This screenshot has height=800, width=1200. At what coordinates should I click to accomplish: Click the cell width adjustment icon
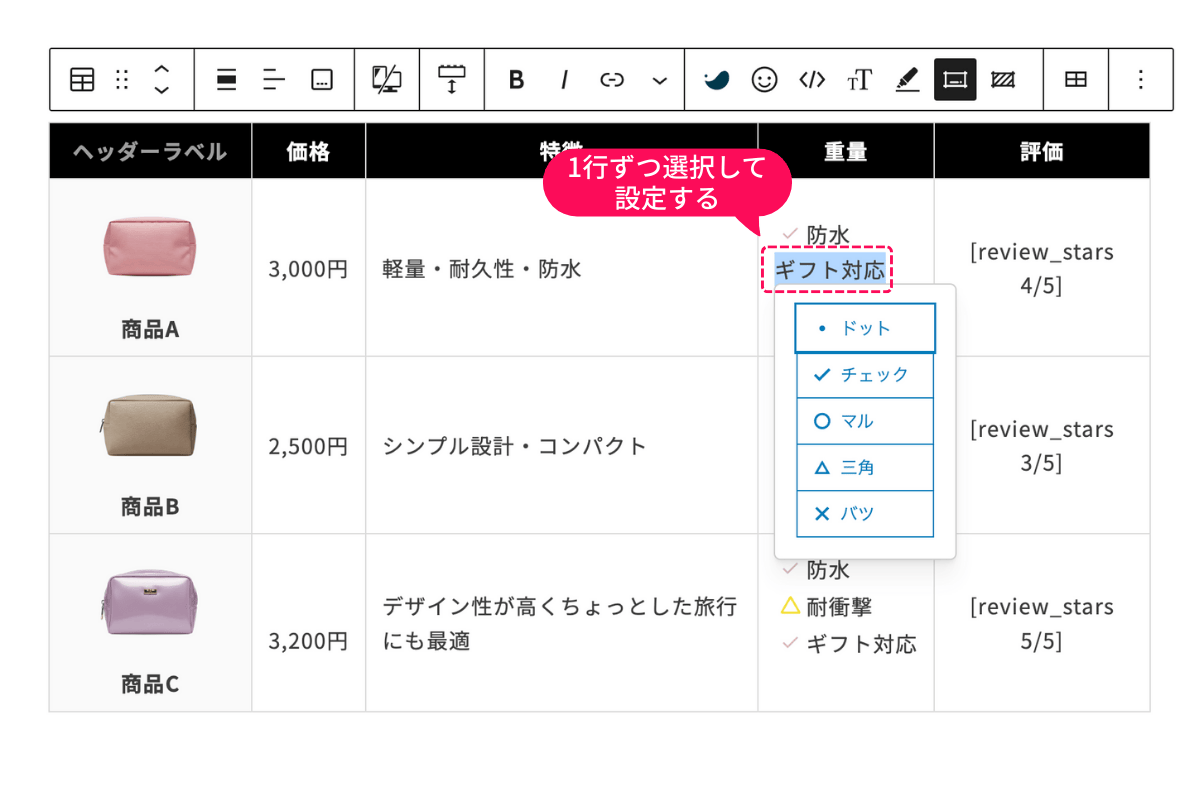click(x=451, y=79)
